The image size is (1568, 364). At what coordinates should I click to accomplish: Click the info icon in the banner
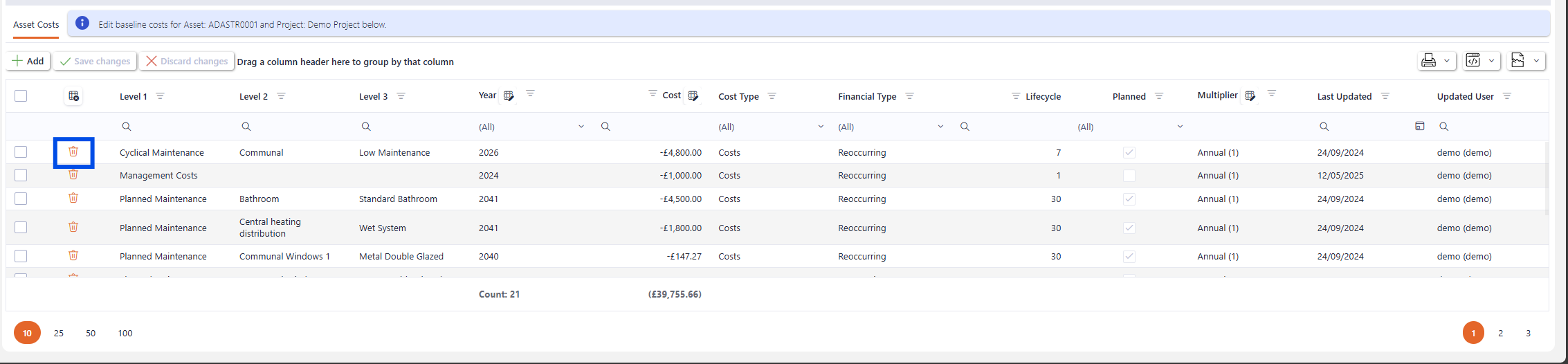[82, 24]
